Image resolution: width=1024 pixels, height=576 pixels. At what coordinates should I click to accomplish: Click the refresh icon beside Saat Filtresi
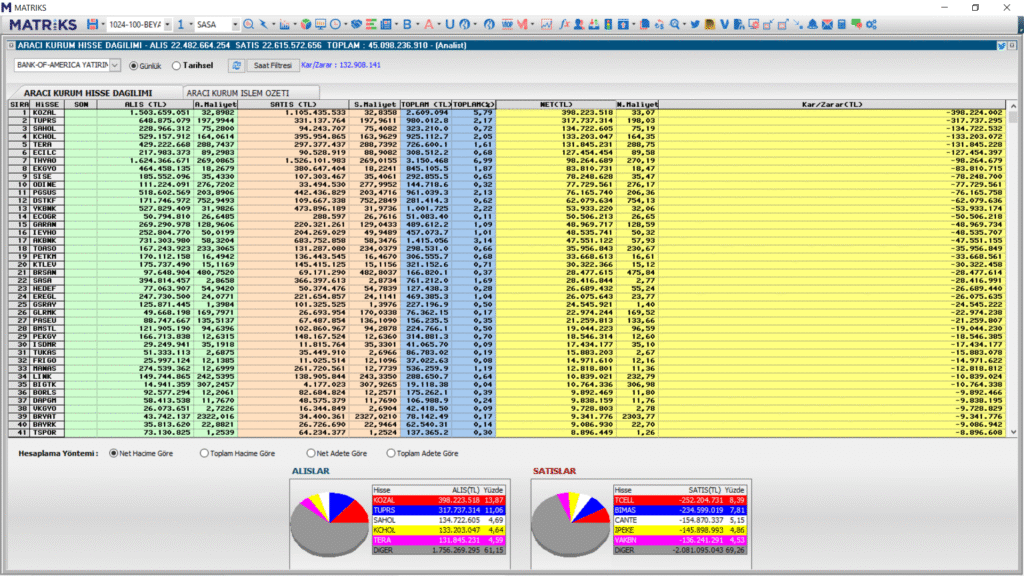236,65
